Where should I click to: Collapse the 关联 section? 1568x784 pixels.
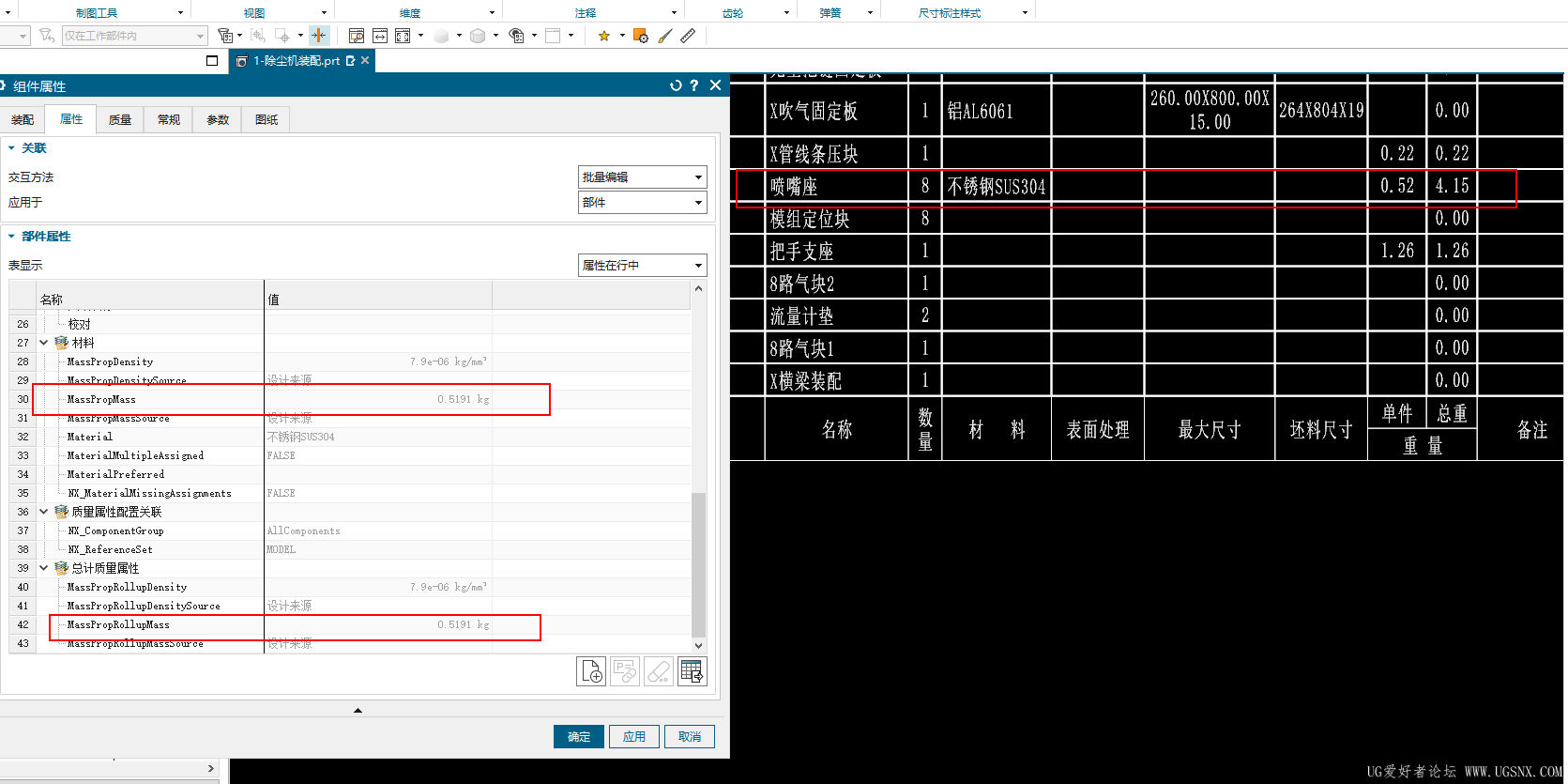11,148
